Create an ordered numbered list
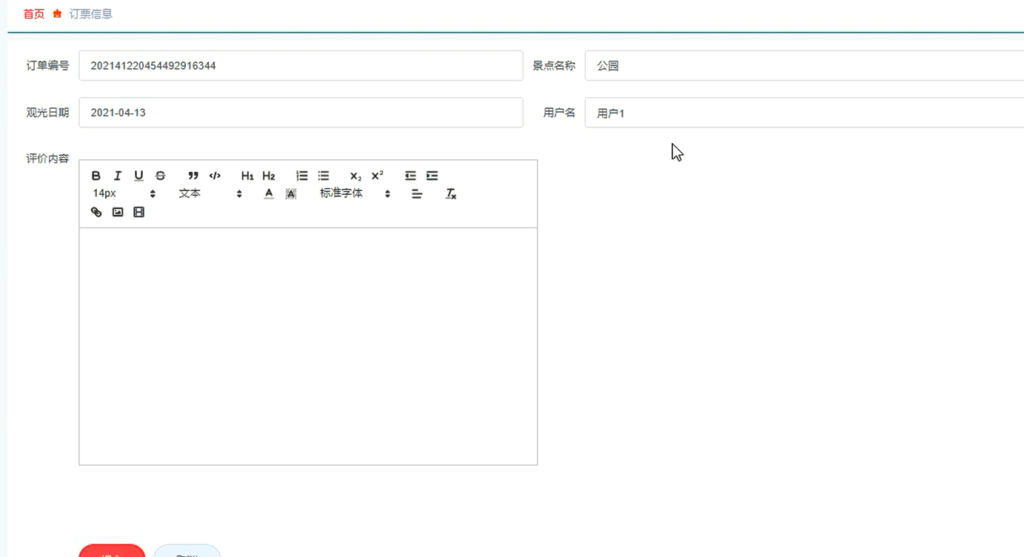The width and height of the screenshot is (1024, 557). [x=302, y=176]
